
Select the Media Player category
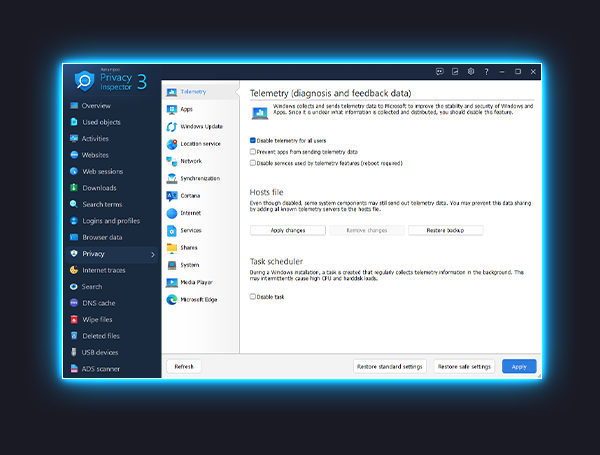click(x=194, y=282)
